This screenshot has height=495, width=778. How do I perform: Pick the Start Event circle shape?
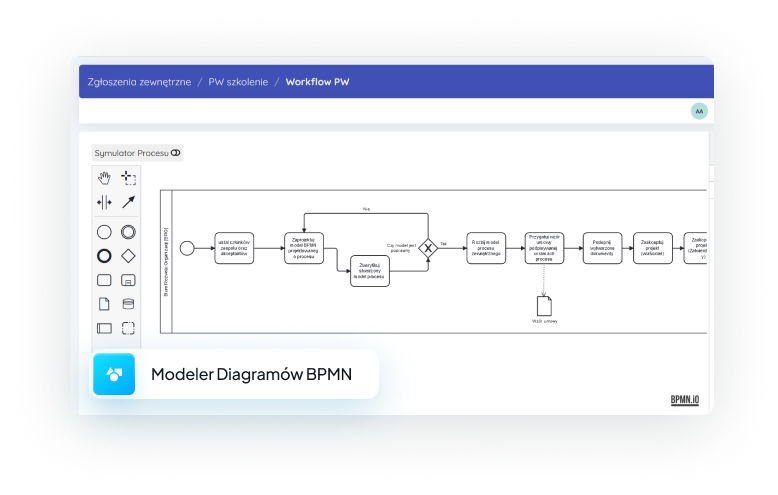coord(104,232)
